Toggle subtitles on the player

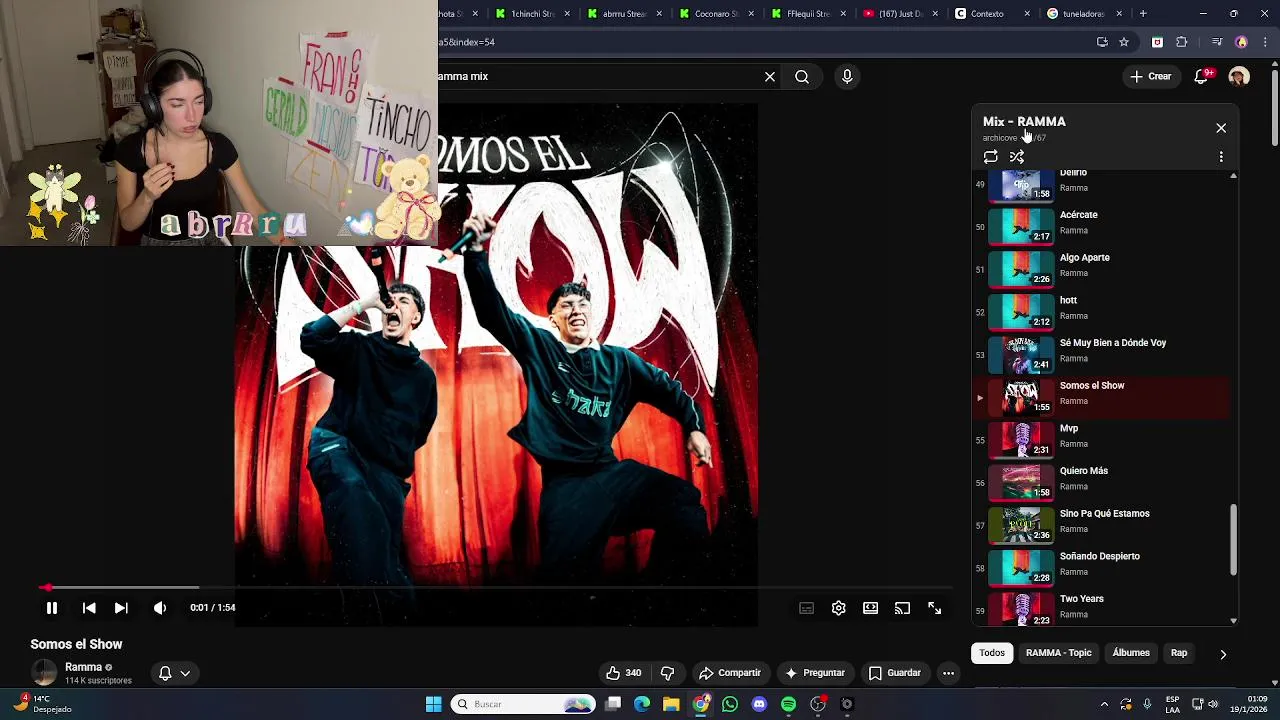tap(807, 608)
